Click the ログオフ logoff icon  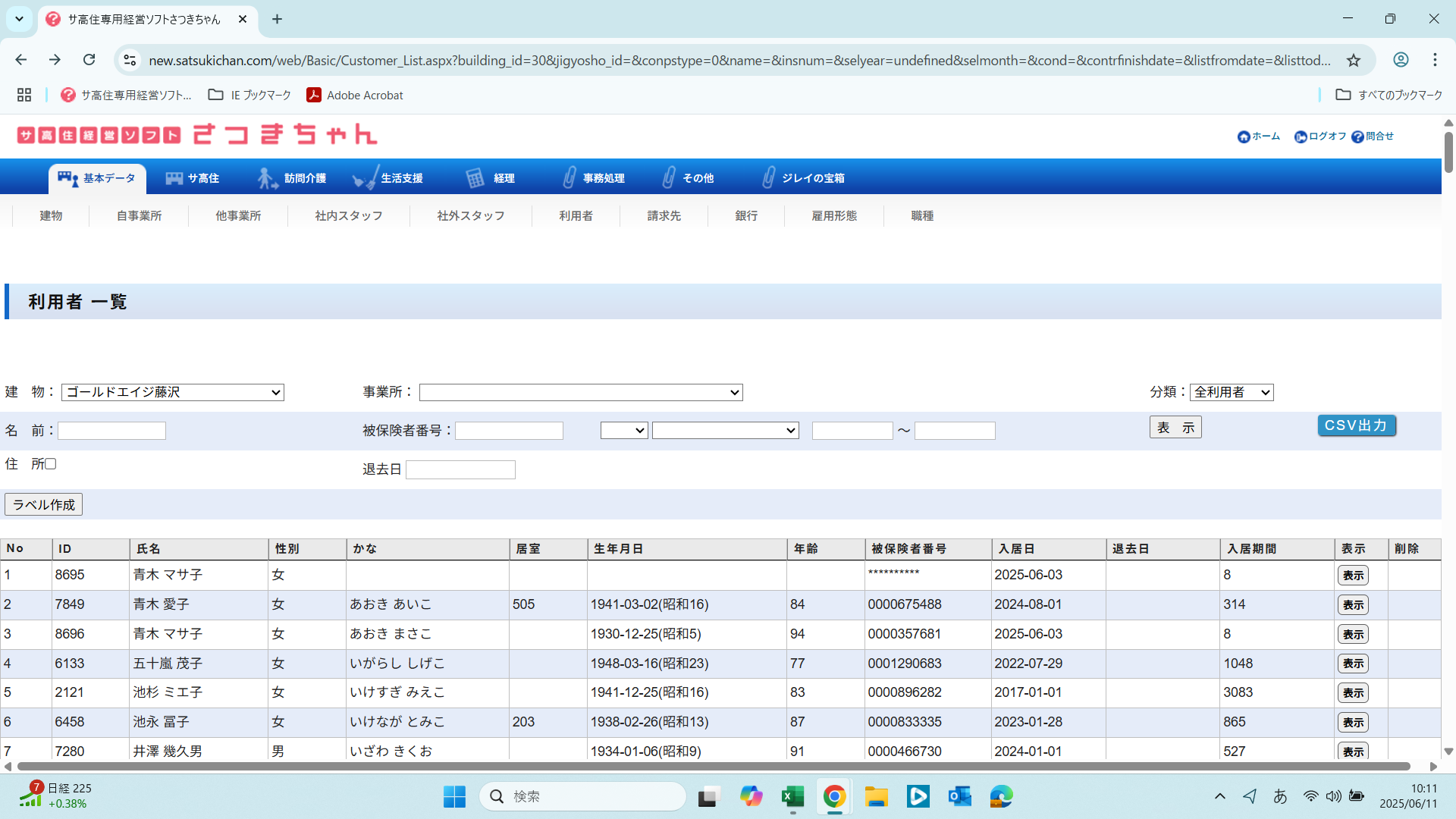click(1301, 136)
